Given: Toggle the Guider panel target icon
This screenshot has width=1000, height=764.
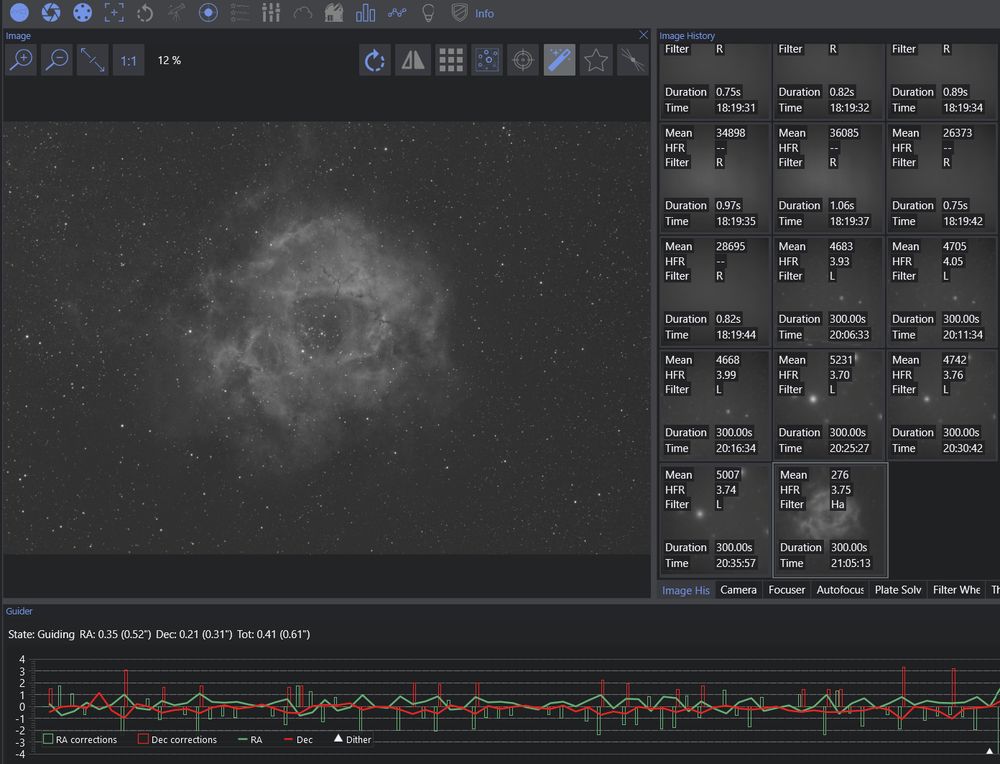Looking at the screenshot, I should pos(208,12).
